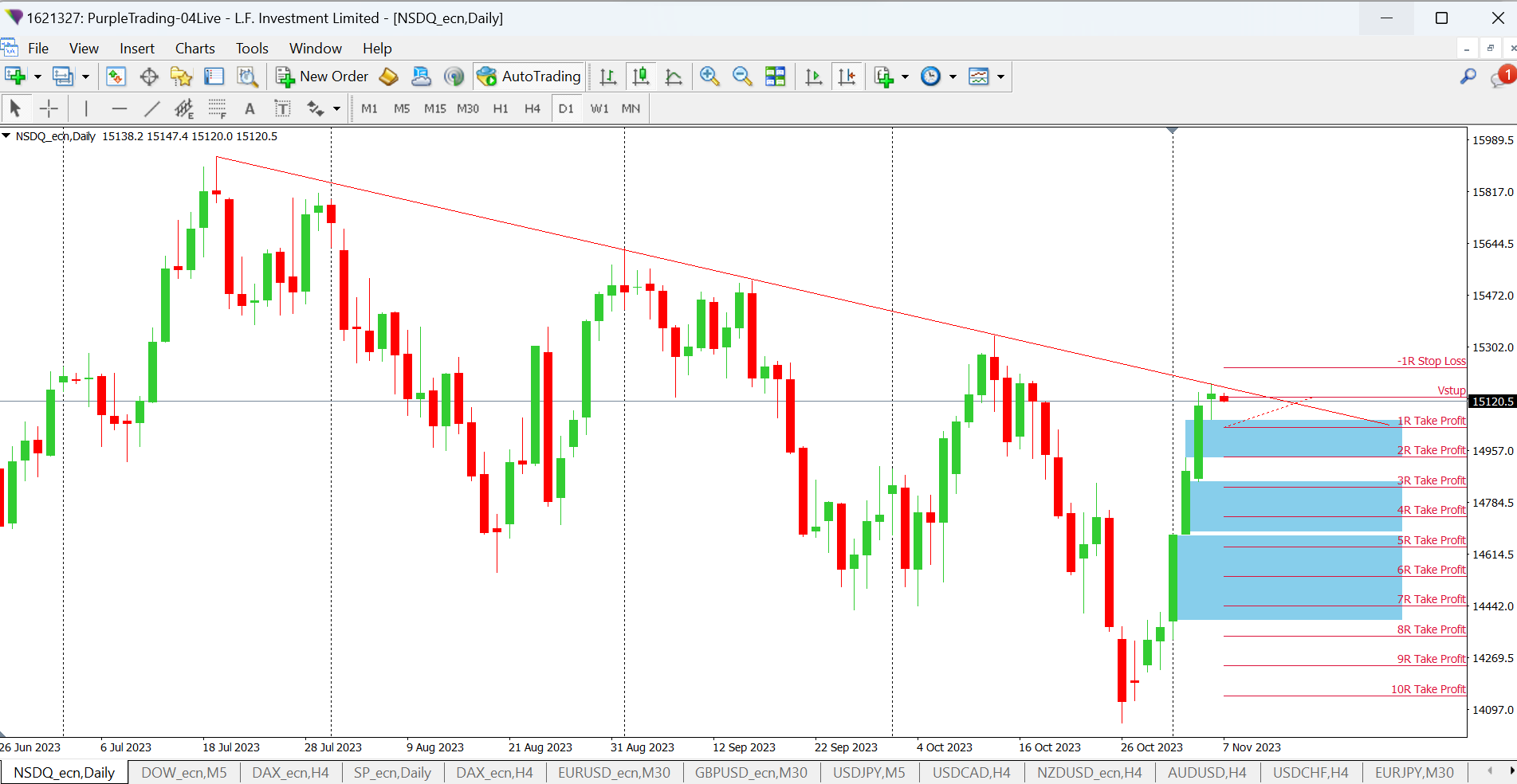Switch to the H4 timeframe button
Image resolution: width=1517 pixels, height=784 pixels.
[533, 108]
